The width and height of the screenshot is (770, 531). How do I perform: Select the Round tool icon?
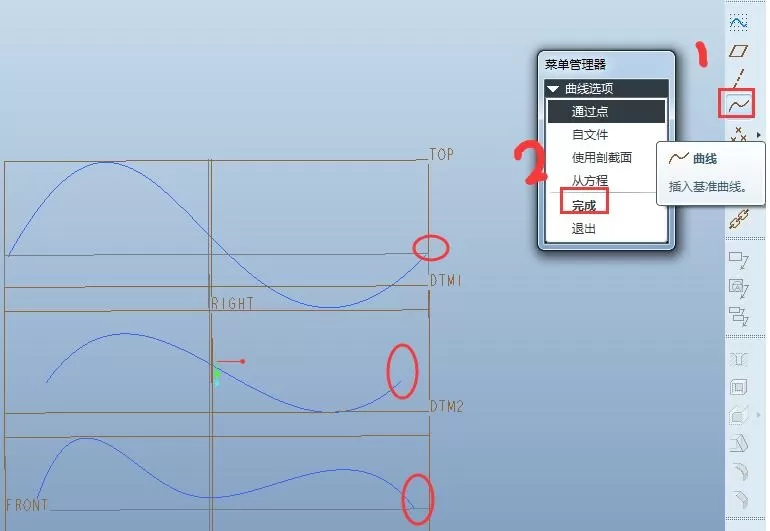(x=740, y=472)
